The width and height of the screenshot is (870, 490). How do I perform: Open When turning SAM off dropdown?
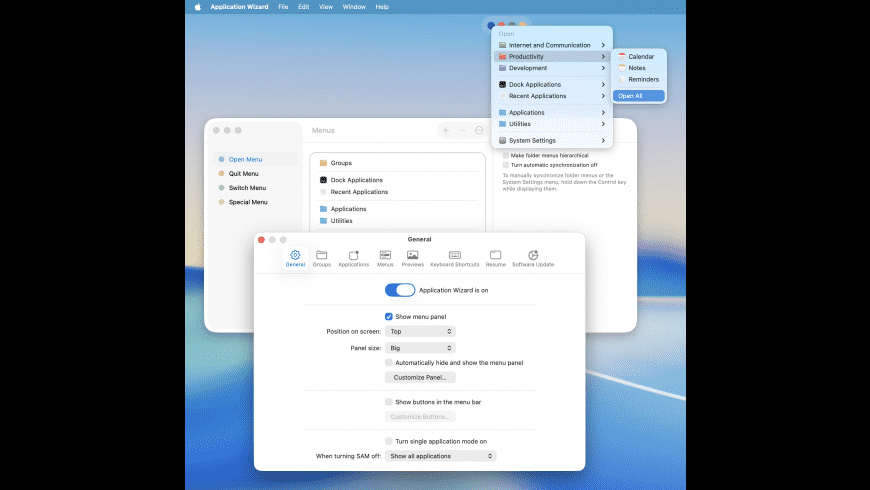click(441, 456)
